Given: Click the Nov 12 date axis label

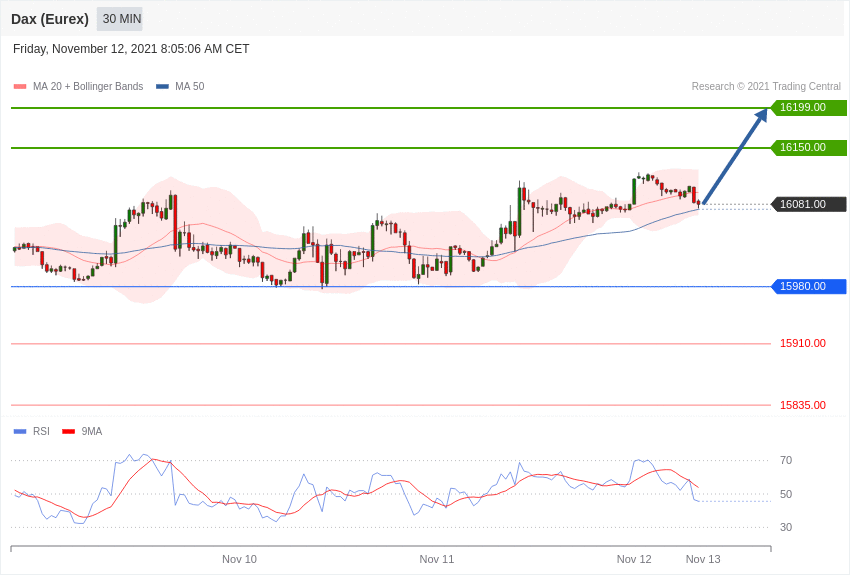Looking at the screenshot, I should click(634, 559).
